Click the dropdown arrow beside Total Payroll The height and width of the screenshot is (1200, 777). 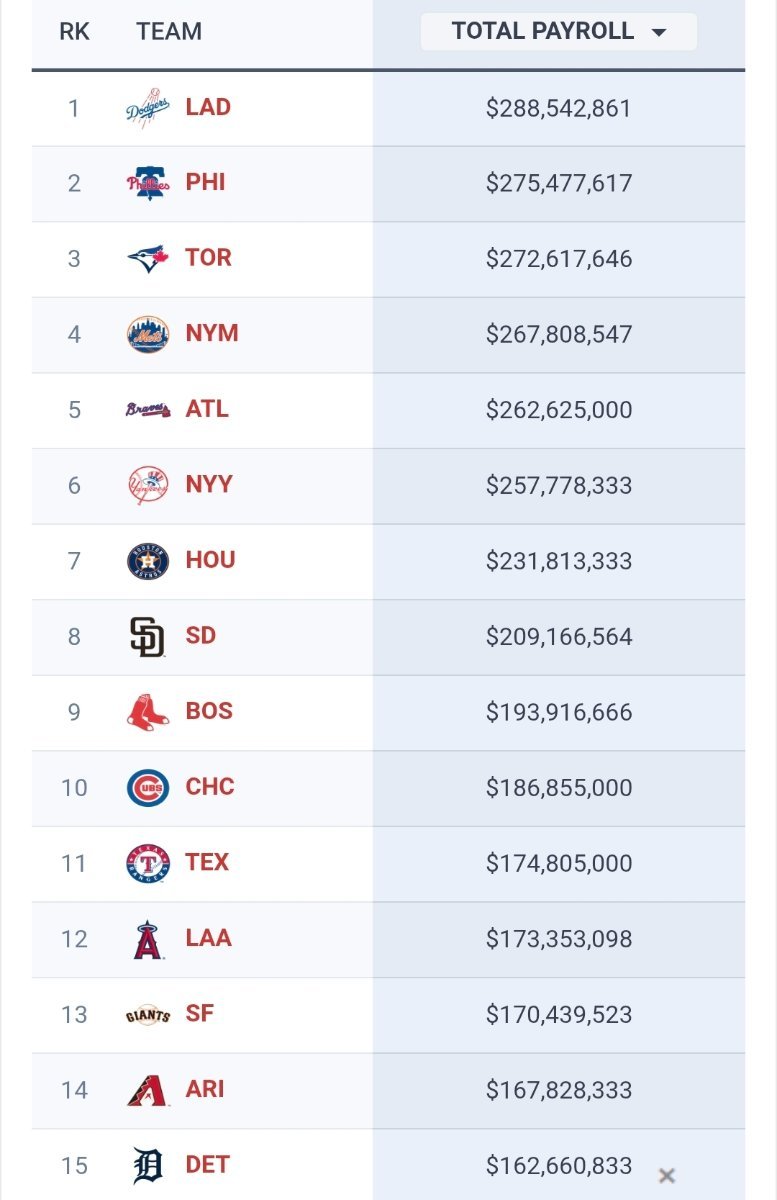click(x=658, y=33)
